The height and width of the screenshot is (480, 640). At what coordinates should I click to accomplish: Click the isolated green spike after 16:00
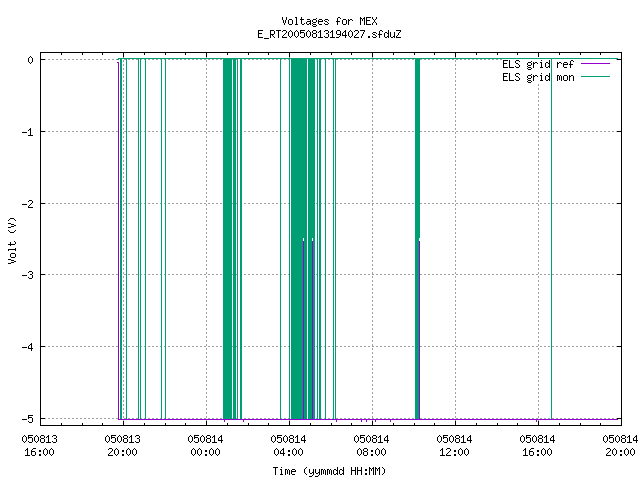[551, 239]
